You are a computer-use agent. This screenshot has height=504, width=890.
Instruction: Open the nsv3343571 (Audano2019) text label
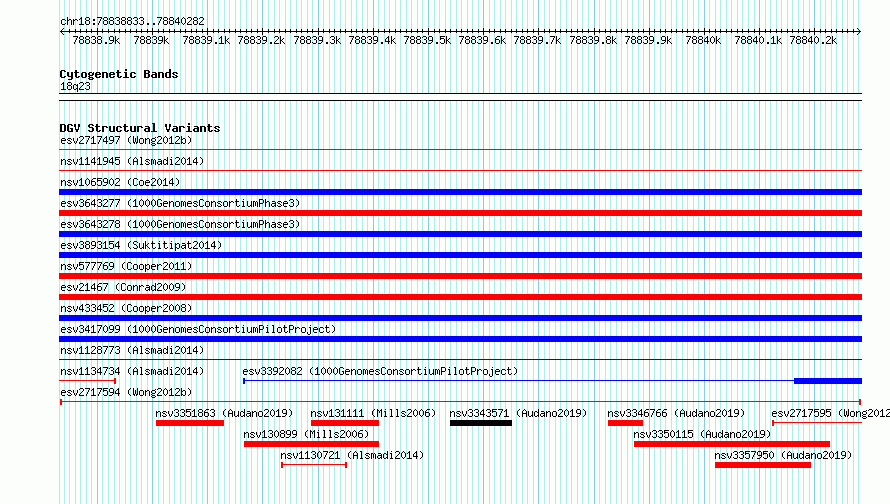tap(518, 413)
